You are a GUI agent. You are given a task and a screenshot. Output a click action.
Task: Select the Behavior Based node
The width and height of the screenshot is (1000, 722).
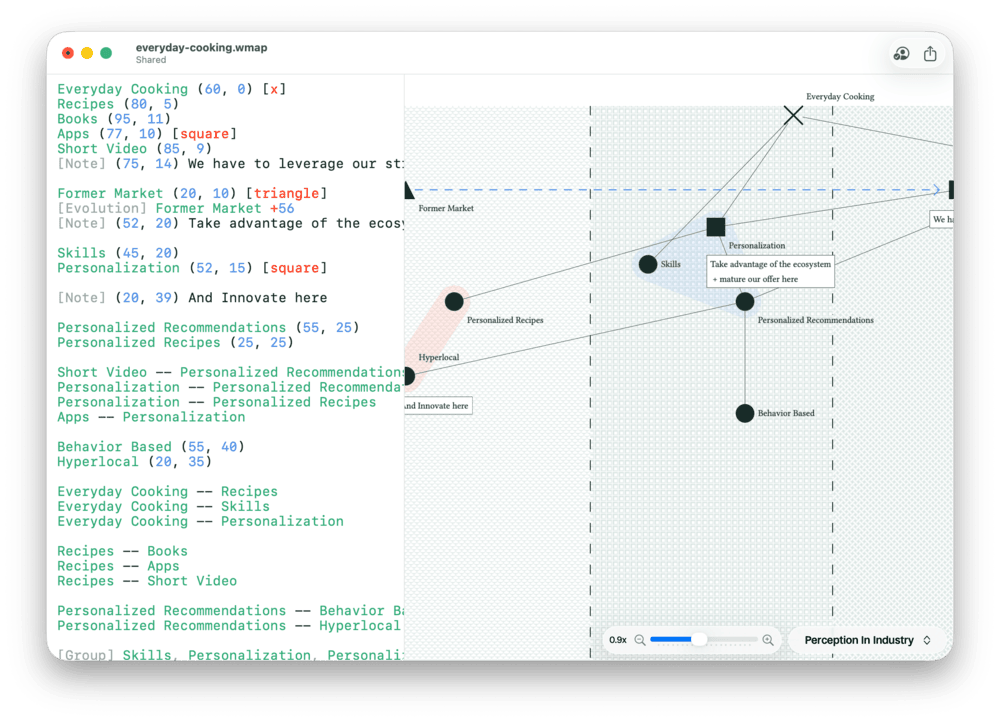pos(745,412)
